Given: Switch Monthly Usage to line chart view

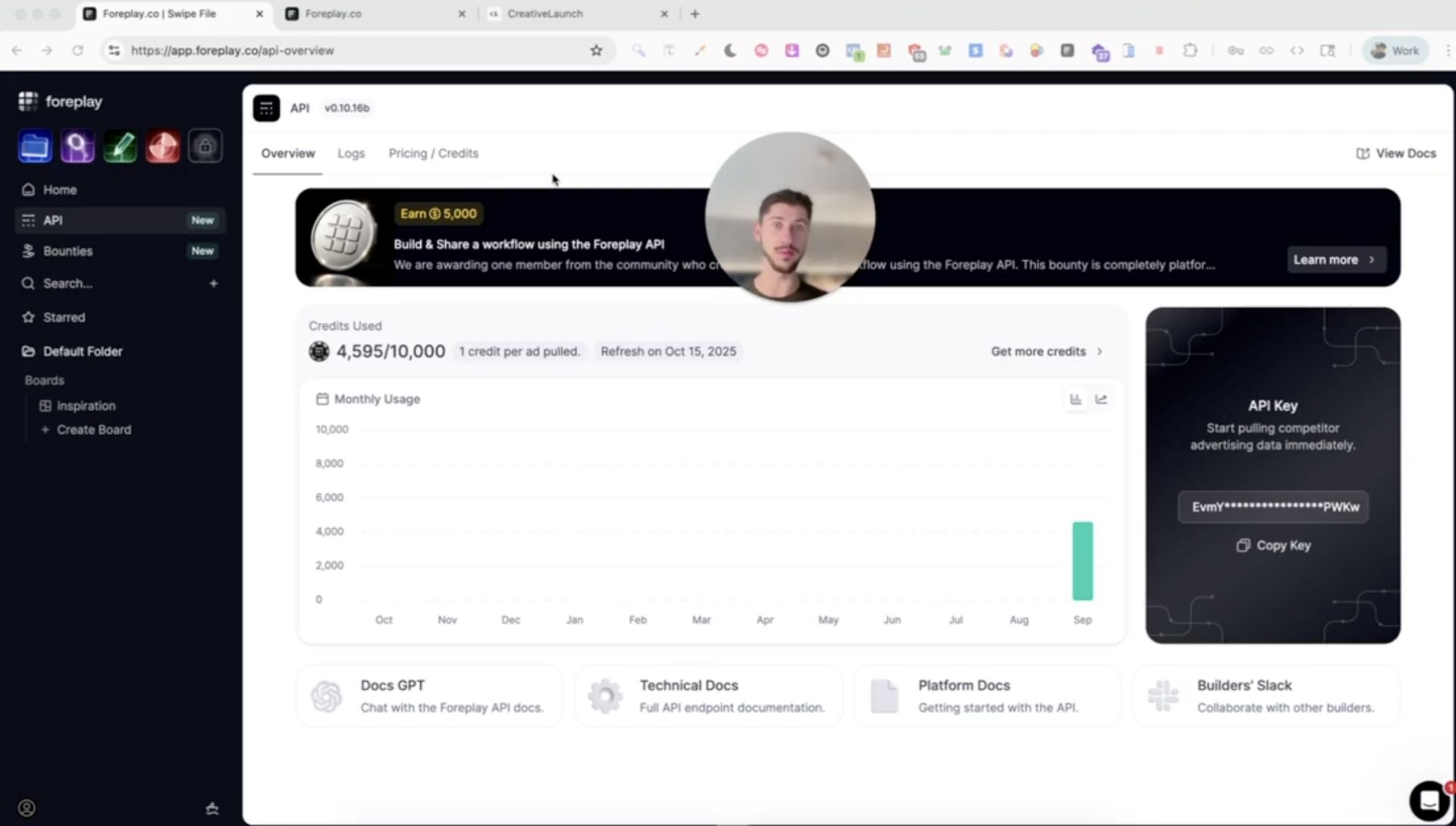Looking at the screenshot, I should (x=1102, y=398).
